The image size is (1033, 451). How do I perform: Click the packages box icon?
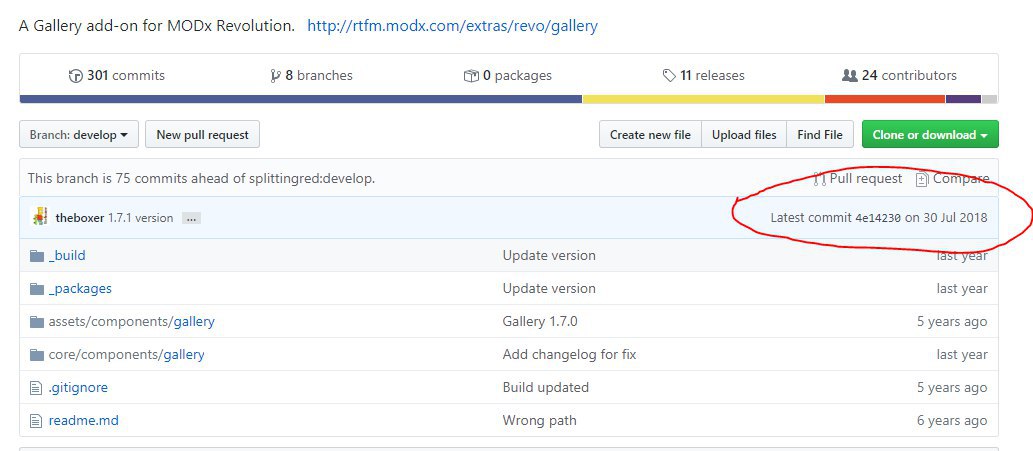point(471,76)
